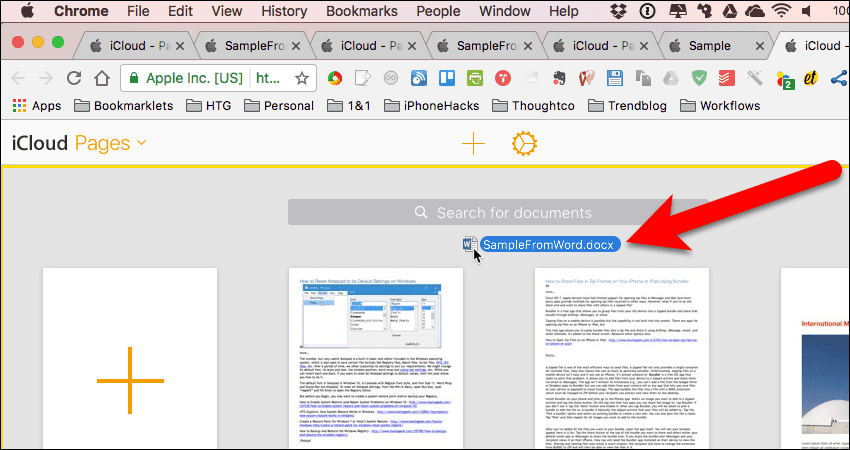Click the page-with-arrow extension icon
Viewport: 850px width, 450px height.
[x=363, y=79]
